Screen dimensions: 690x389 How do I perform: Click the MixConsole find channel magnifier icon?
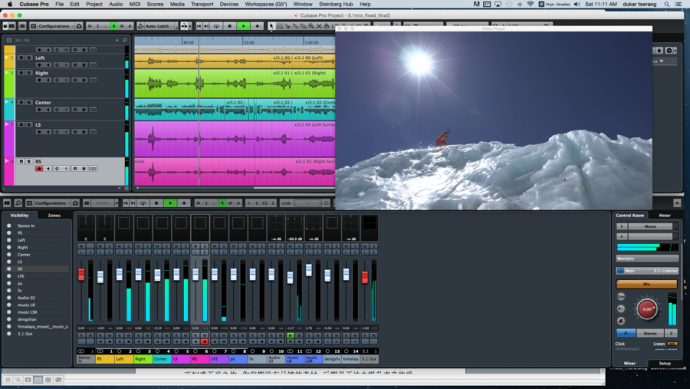(18, 203)
